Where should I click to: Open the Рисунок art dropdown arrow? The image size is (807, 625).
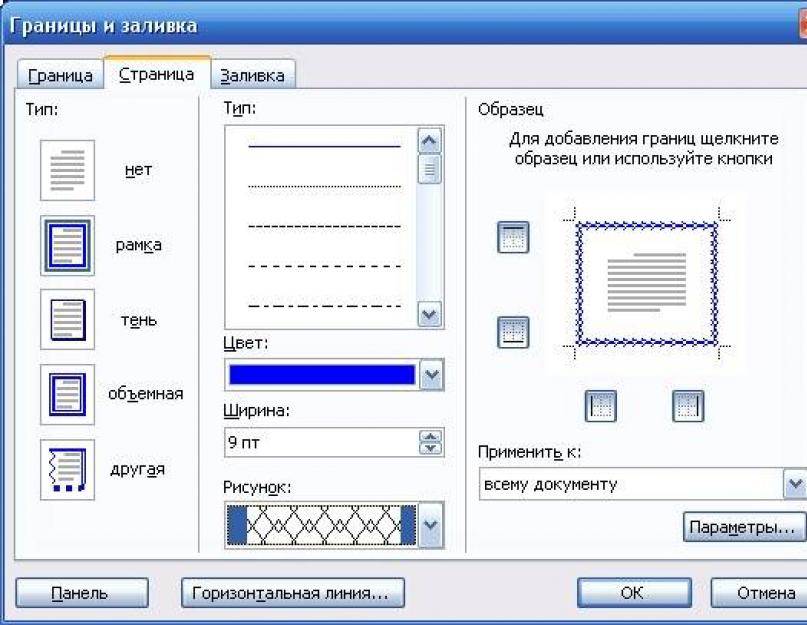431,525
